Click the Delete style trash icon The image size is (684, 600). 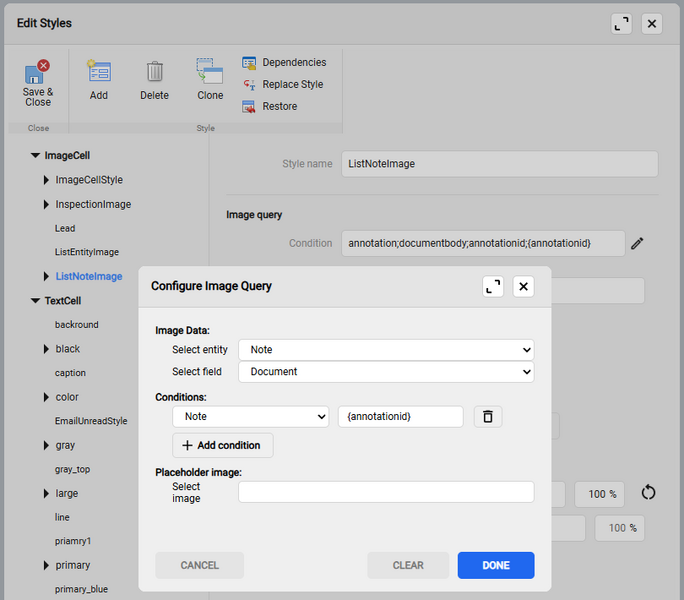(154, 72)
